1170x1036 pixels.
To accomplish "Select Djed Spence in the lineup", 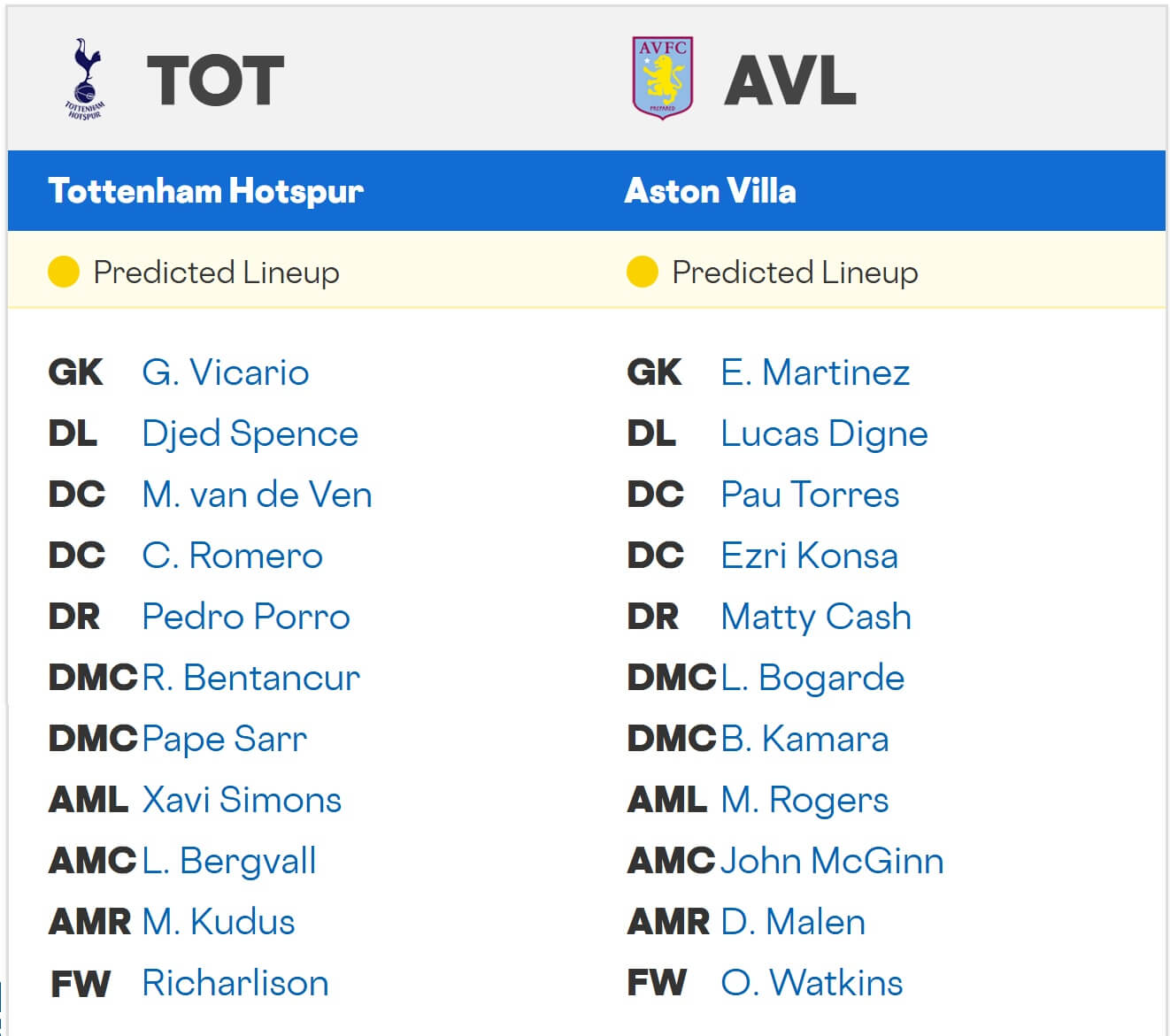I will click(250, 434).
